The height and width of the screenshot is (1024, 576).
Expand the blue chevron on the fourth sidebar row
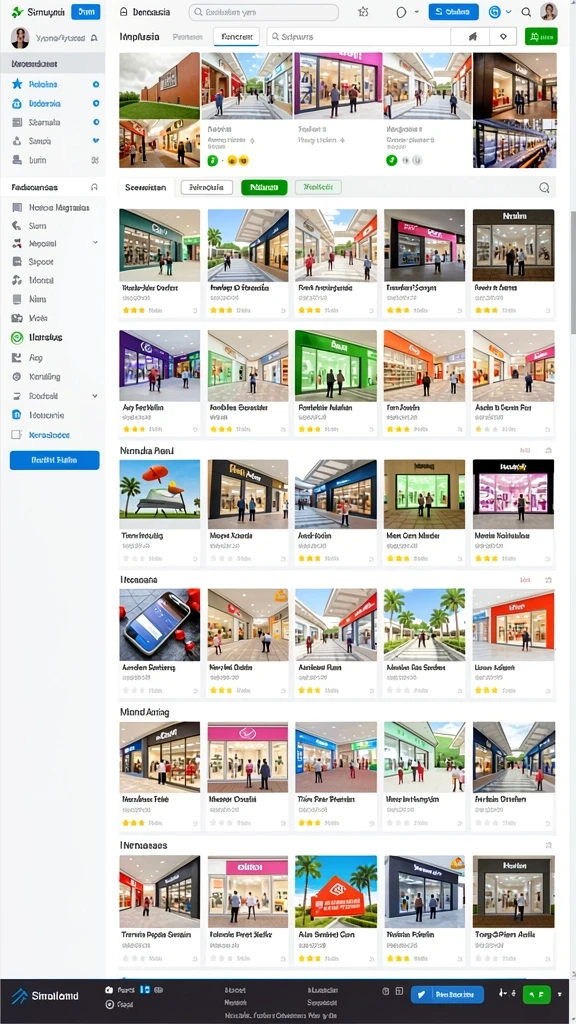(96, 140)
